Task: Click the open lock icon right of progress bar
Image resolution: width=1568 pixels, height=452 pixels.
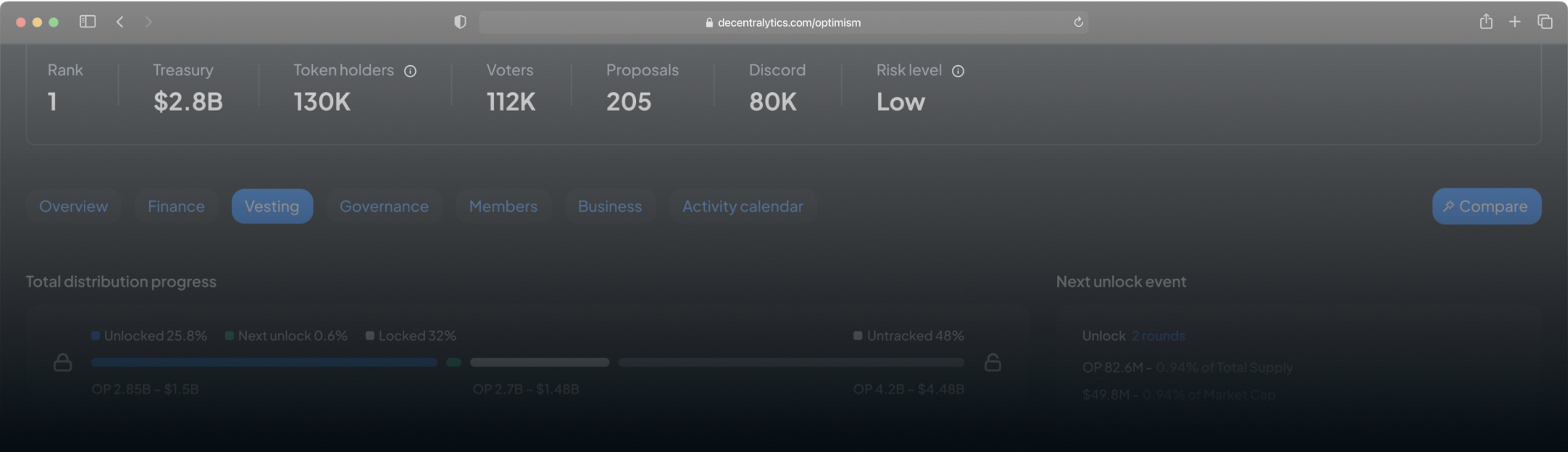Action: [x=993, y=362]
